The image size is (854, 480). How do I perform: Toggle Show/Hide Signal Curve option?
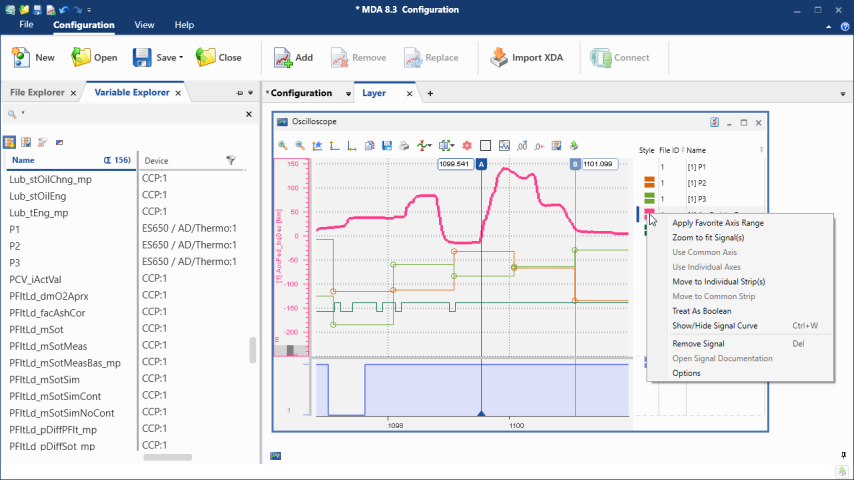(x=714, y=325)
